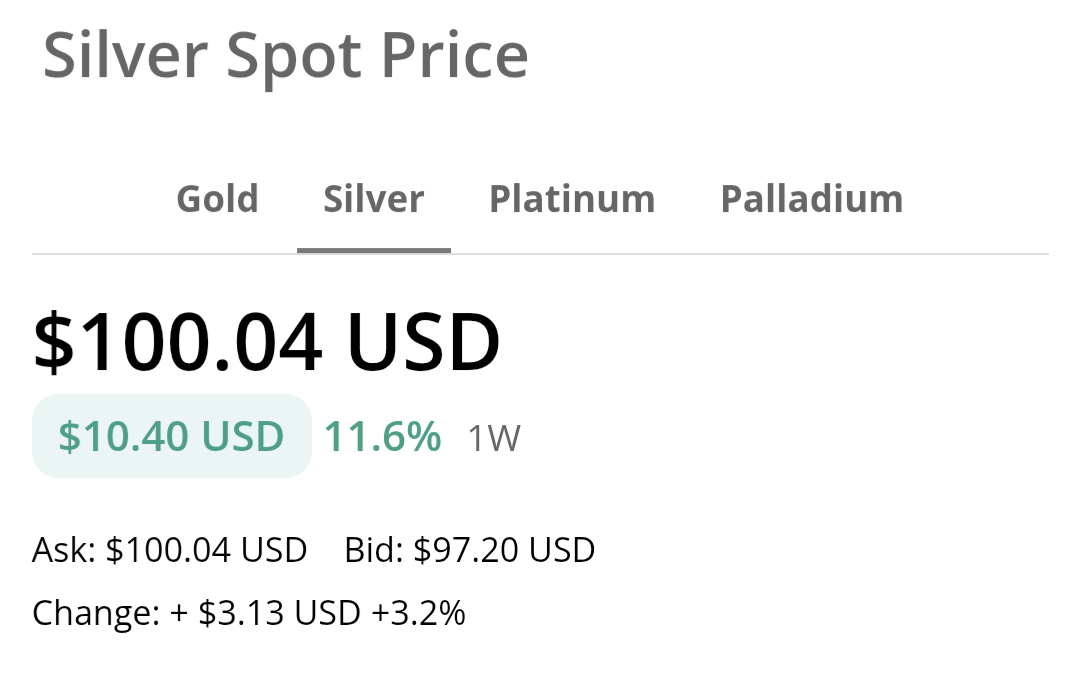Click the "Ask:" label
The height and width of the screenshot is (674, 1080).
pos(64,550)
